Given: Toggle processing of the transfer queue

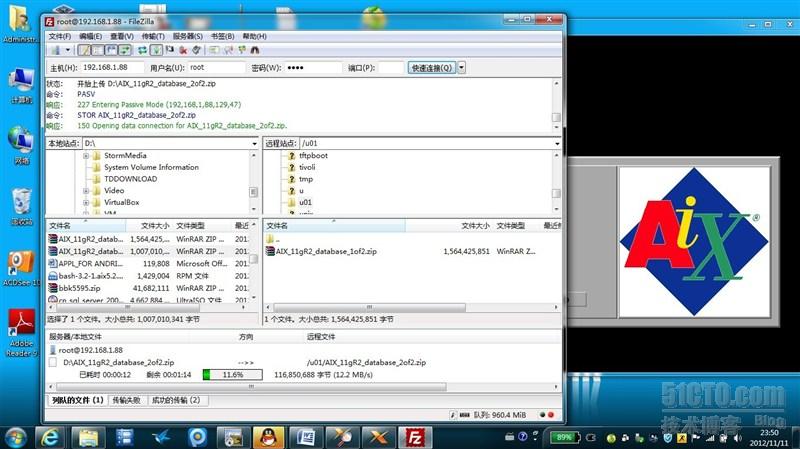Looking at the screenshot, I should click(156, 50).
